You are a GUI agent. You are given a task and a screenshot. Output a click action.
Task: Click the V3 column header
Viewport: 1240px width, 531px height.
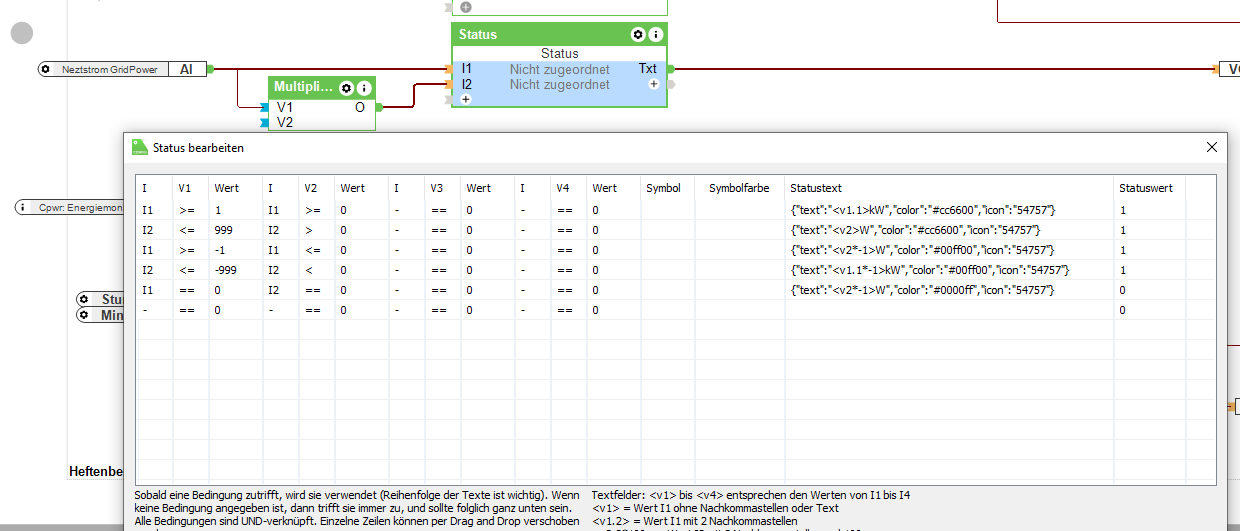pos(436,188)
